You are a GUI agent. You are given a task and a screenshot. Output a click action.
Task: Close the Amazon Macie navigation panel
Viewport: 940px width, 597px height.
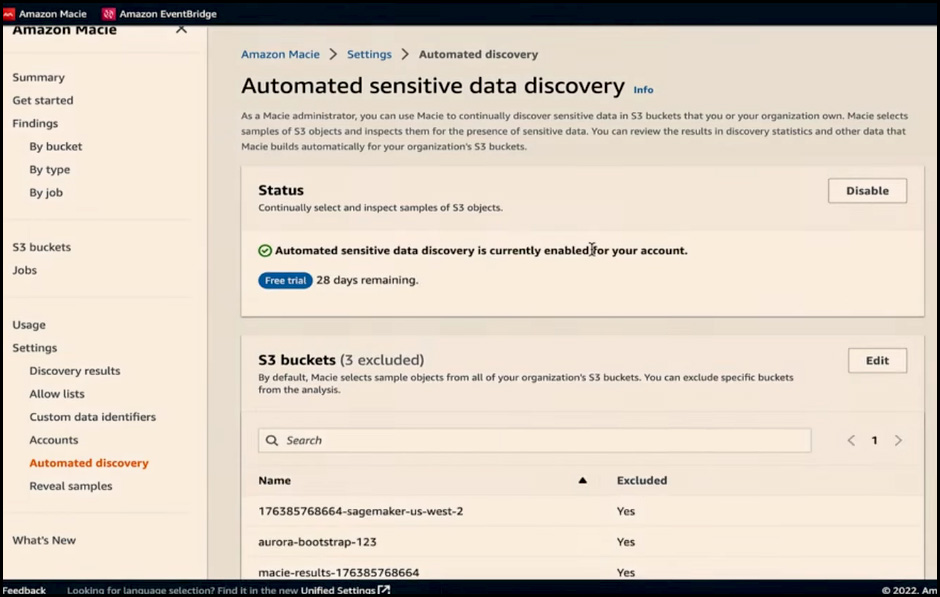181,29
